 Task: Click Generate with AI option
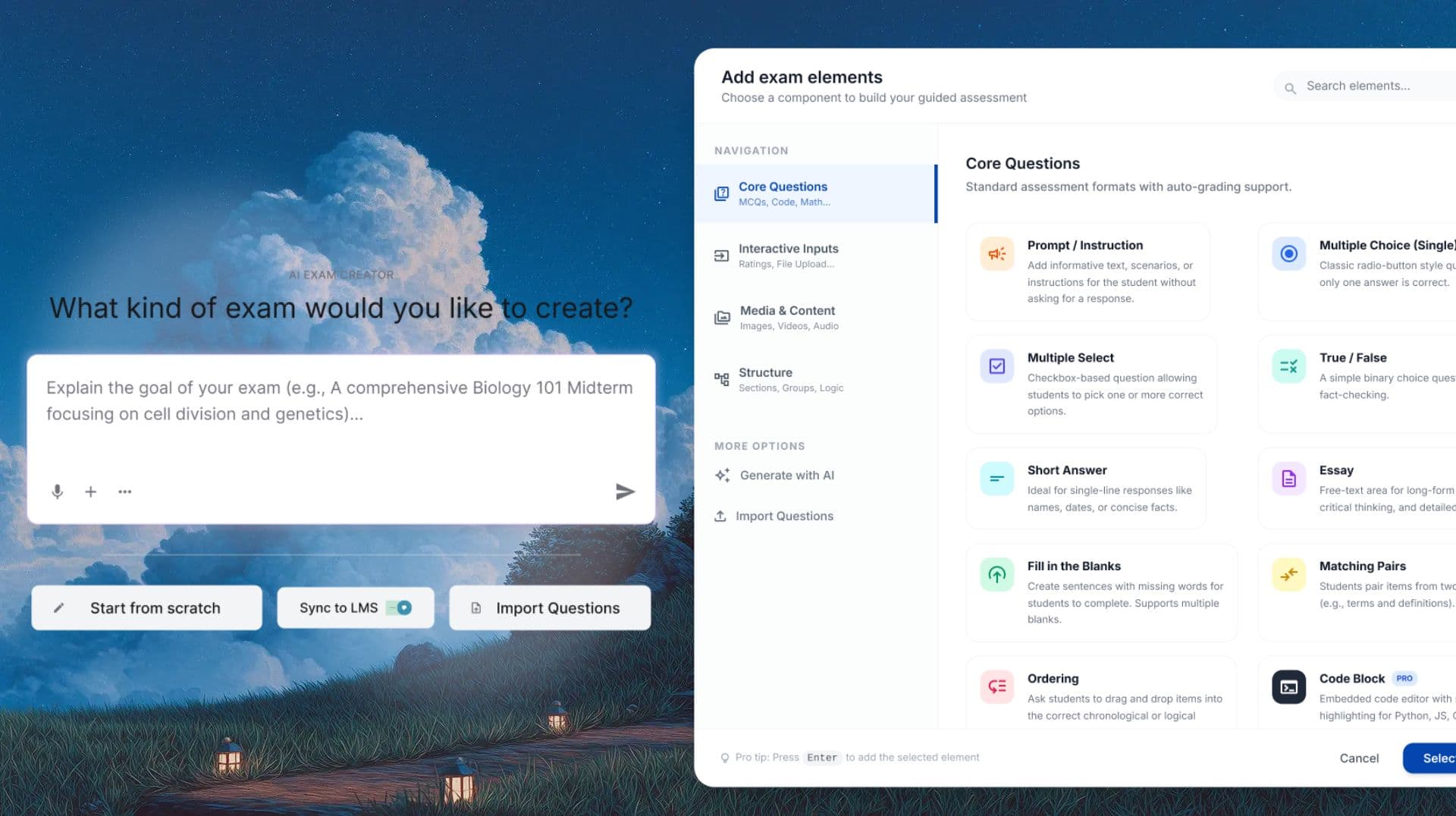pyautogui.click(x=786, y=475)
